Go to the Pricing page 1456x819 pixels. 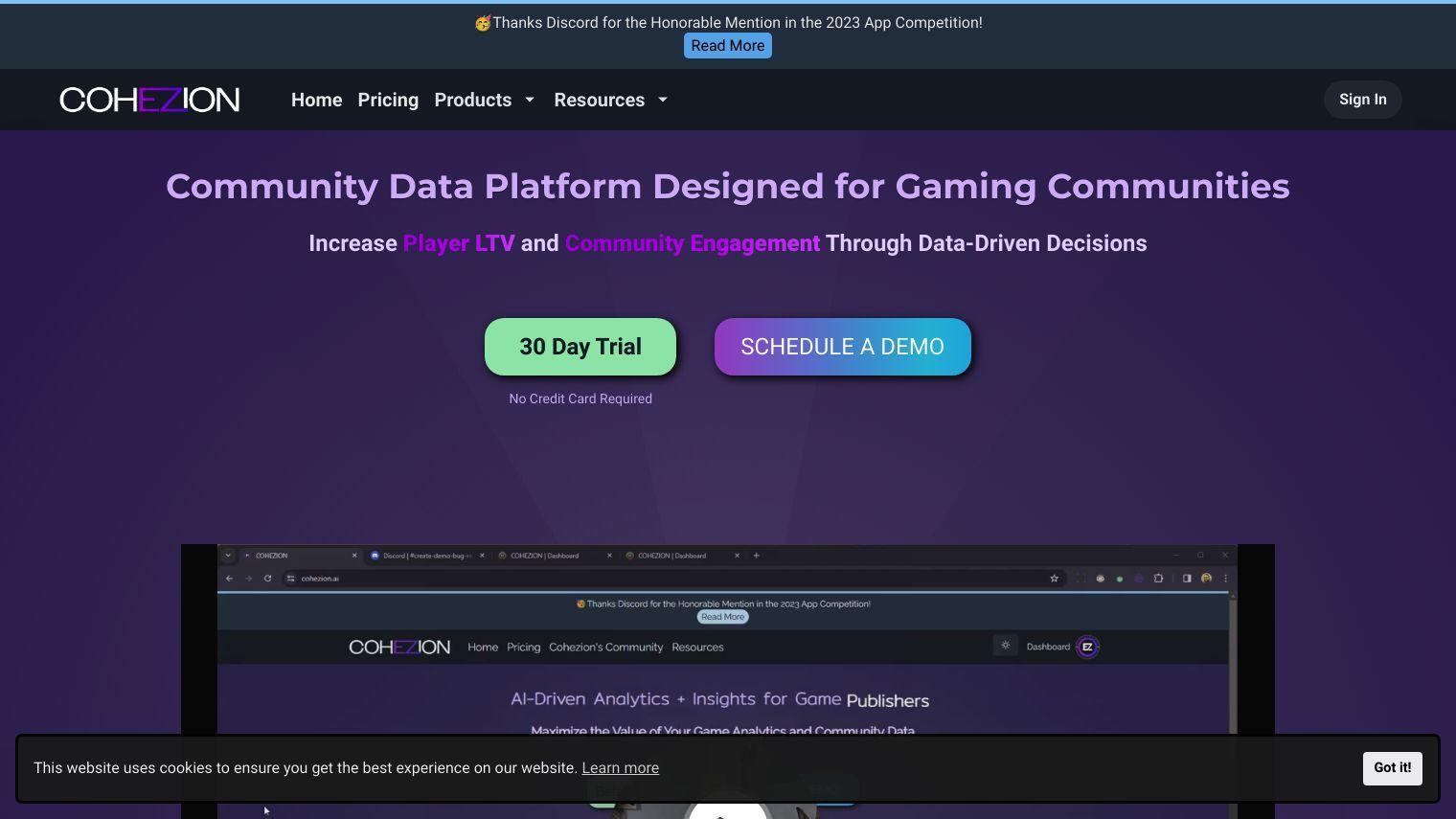point(388,100)
